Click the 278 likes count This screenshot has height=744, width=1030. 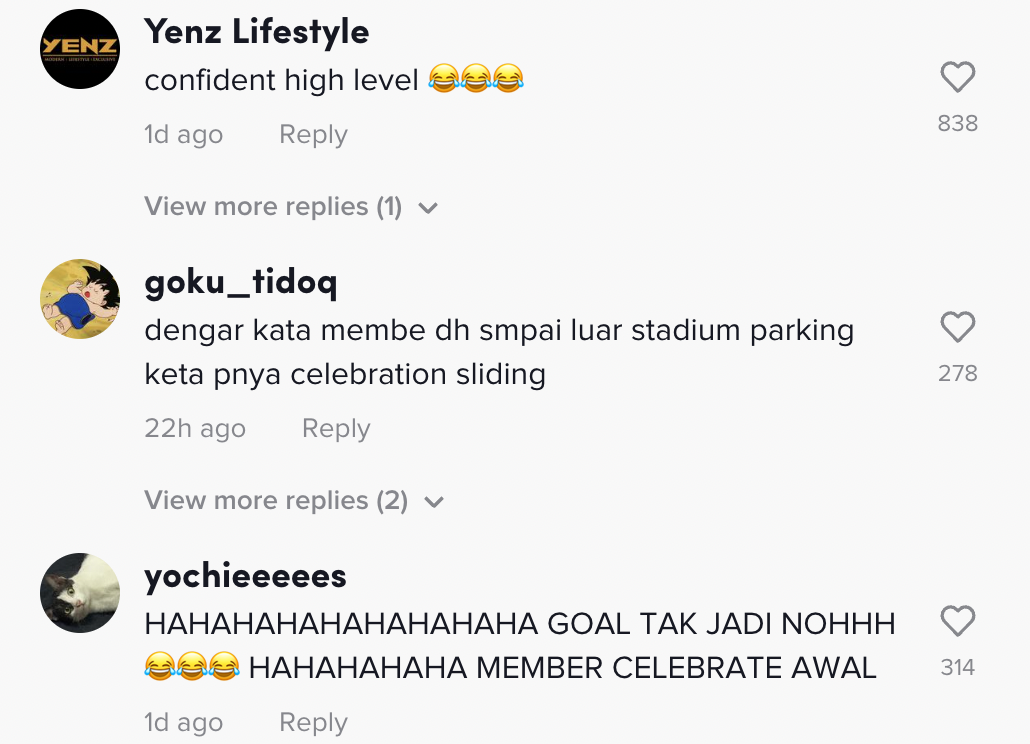pos(958,374)
